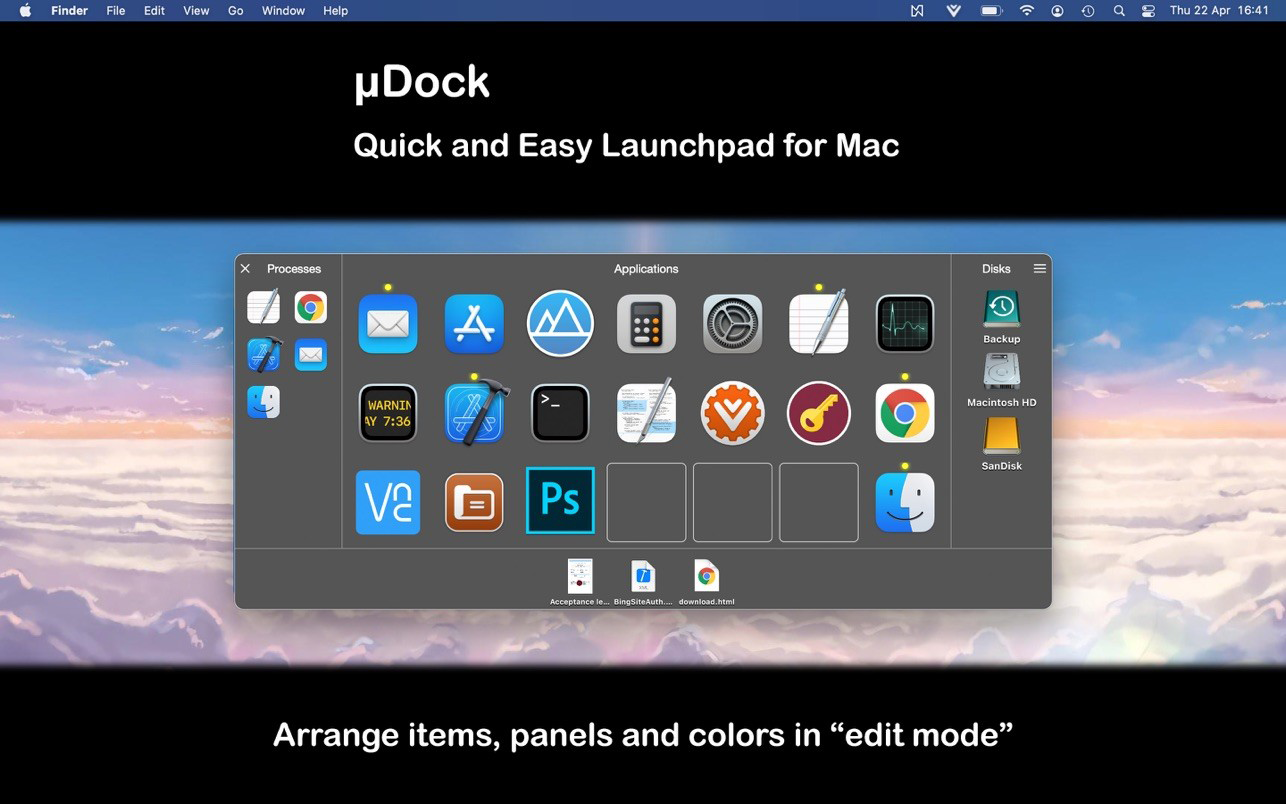Open the download.html file
1286x804 pixels.
coord(706,577)
